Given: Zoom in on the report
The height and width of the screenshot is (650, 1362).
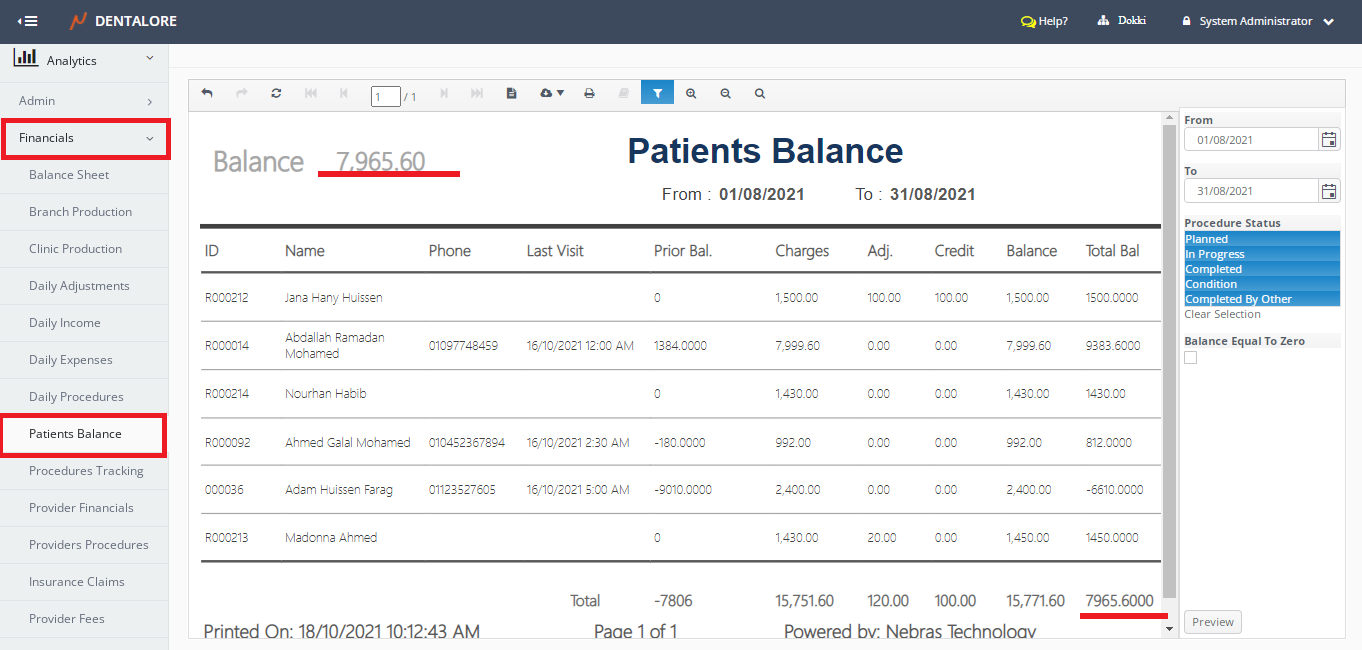Looking at the screenshot, I should point(691,93).
